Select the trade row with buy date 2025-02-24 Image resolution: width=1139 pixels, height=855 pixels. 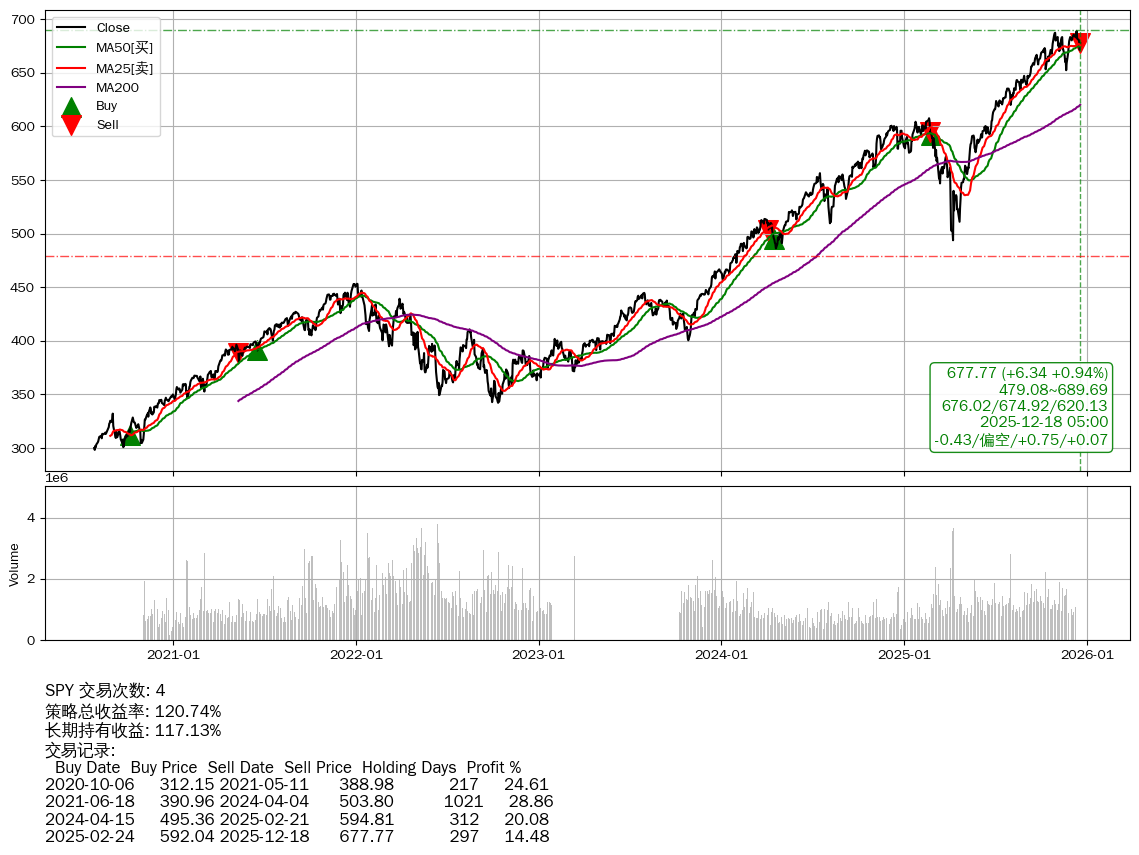click(297, 836)
